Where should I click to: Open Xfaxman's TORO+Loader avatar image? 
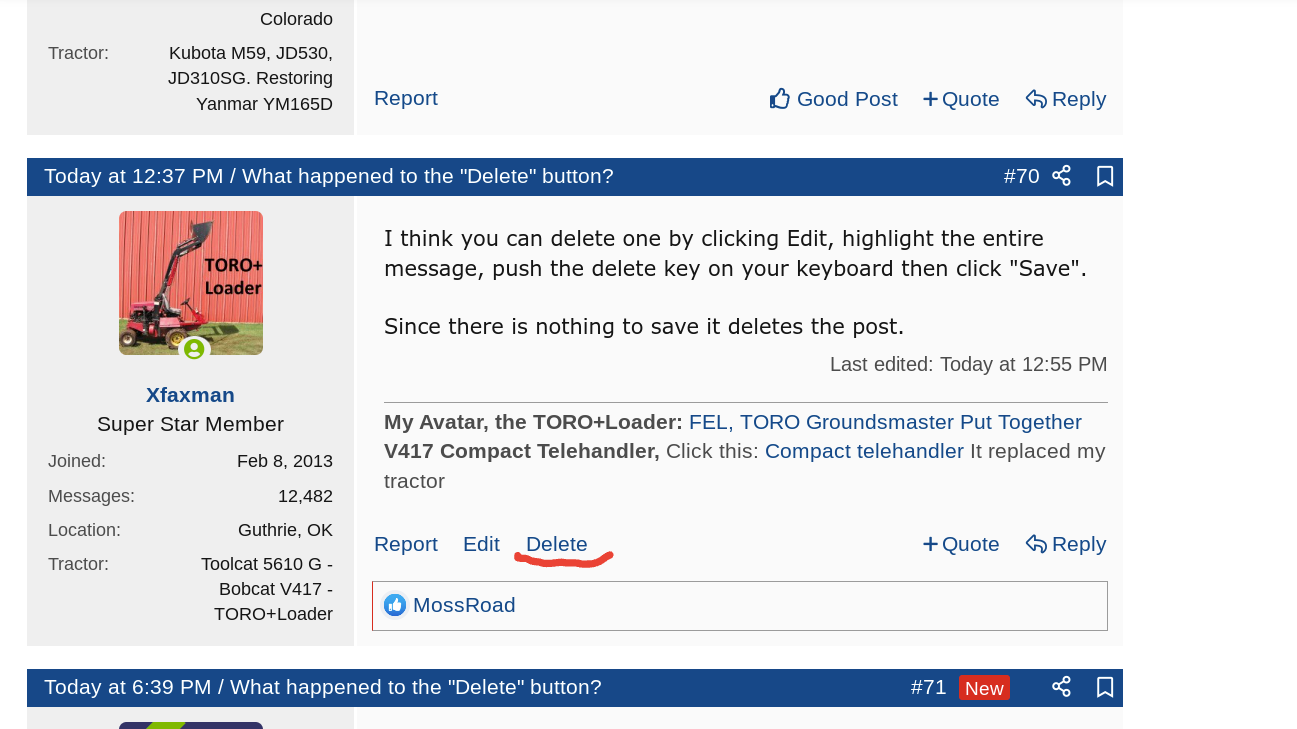191,282
